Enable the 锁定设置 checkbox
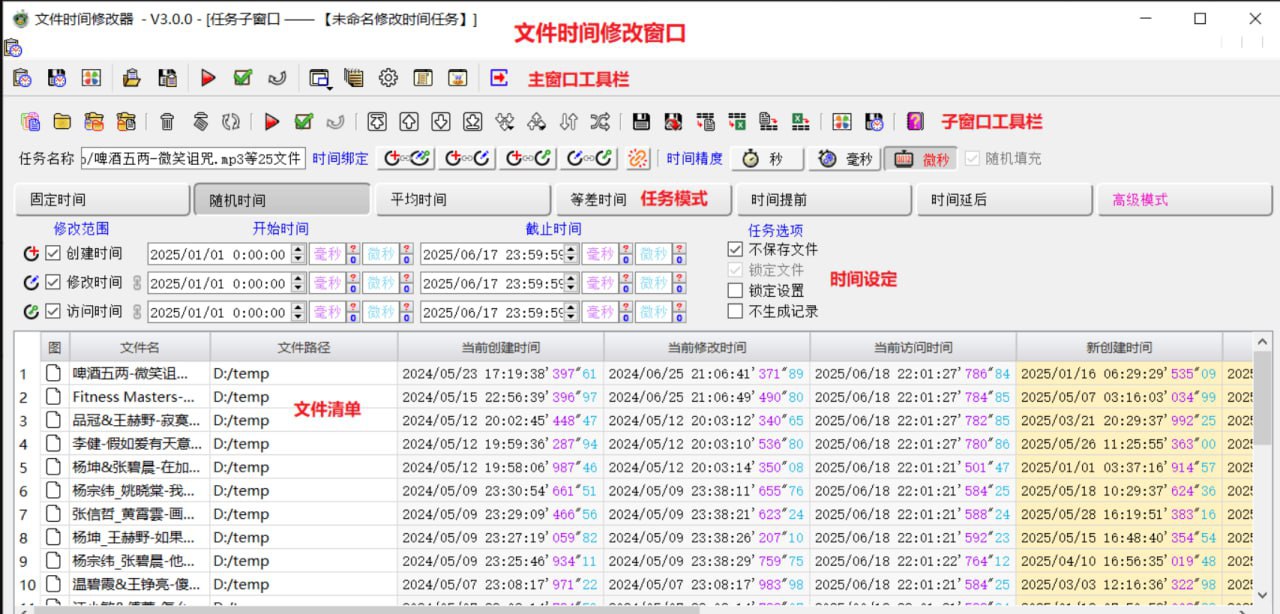 [x=736, y=291]
